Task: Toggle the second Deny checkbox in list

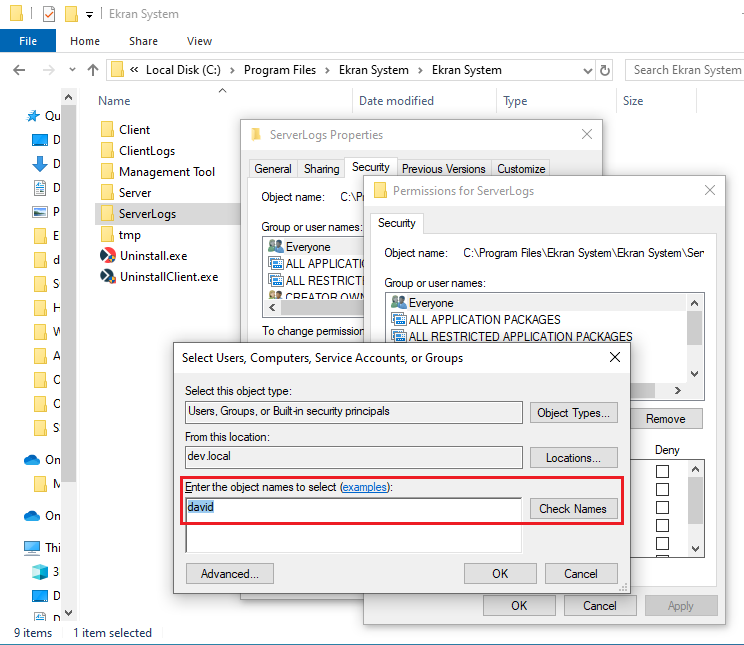Action: click(x=662, y=490)
